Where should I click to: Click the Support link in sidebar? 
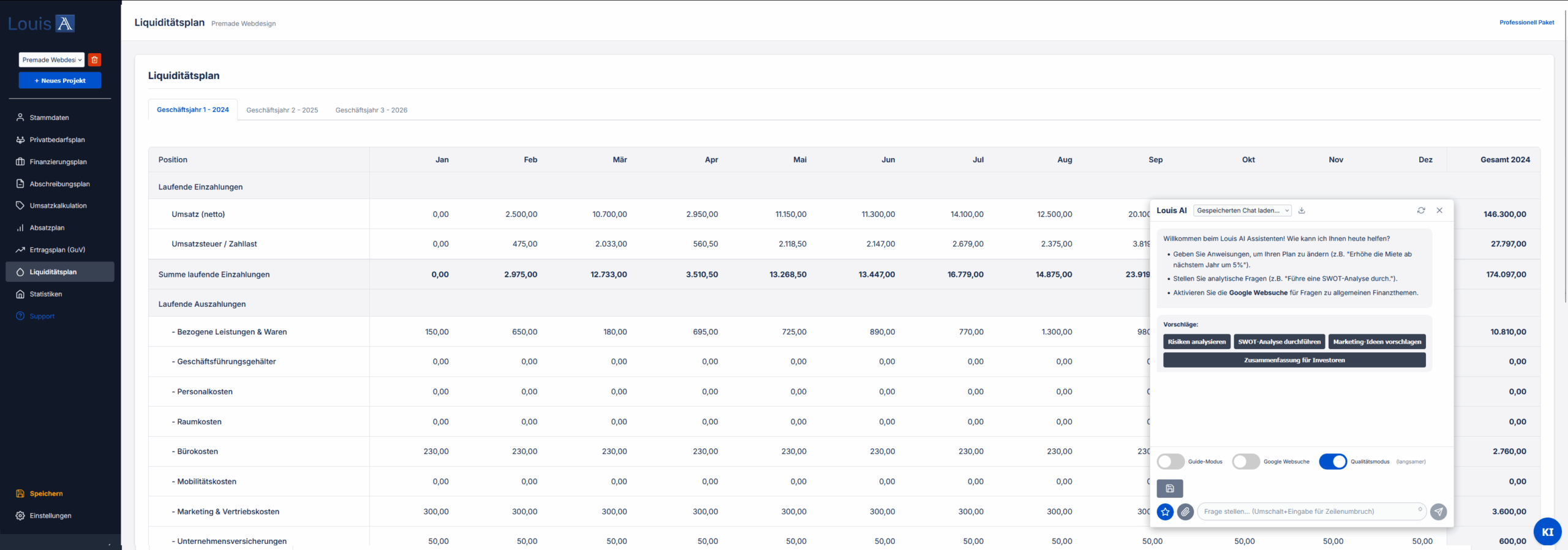42,317
